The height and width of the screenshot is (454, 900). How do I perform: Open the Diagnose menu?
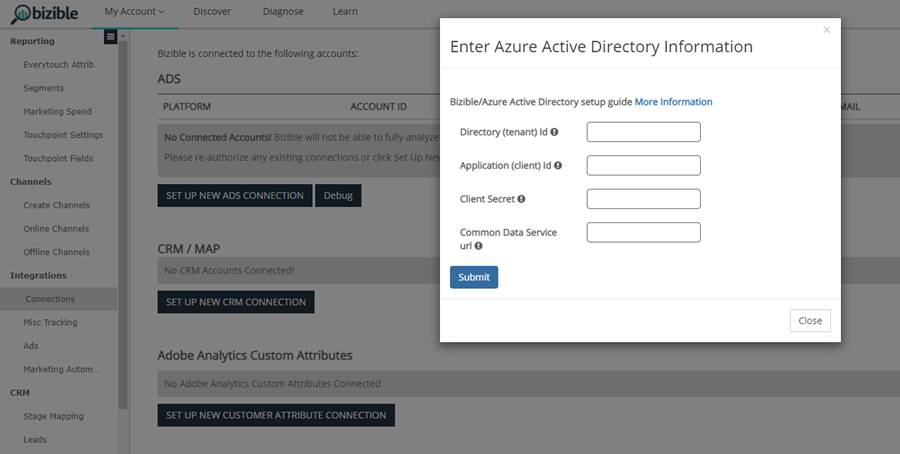click(283, 11)
